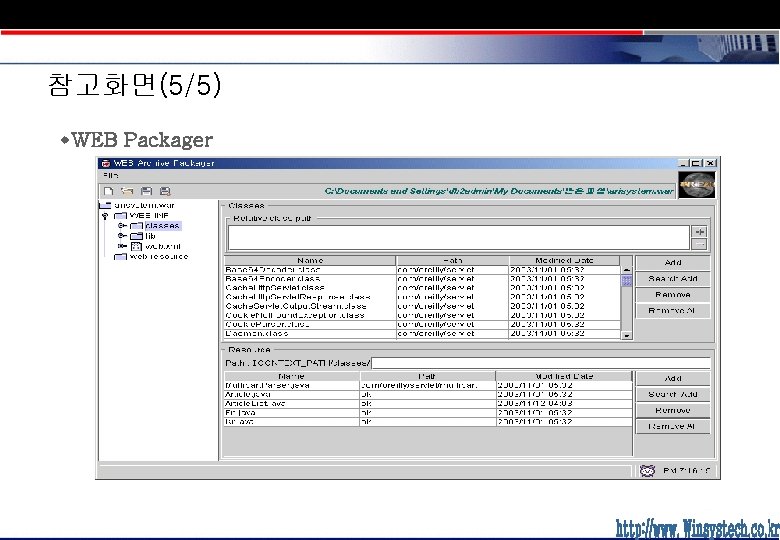
Task: Click Add button in Resource panel
Action: (673, 378)
